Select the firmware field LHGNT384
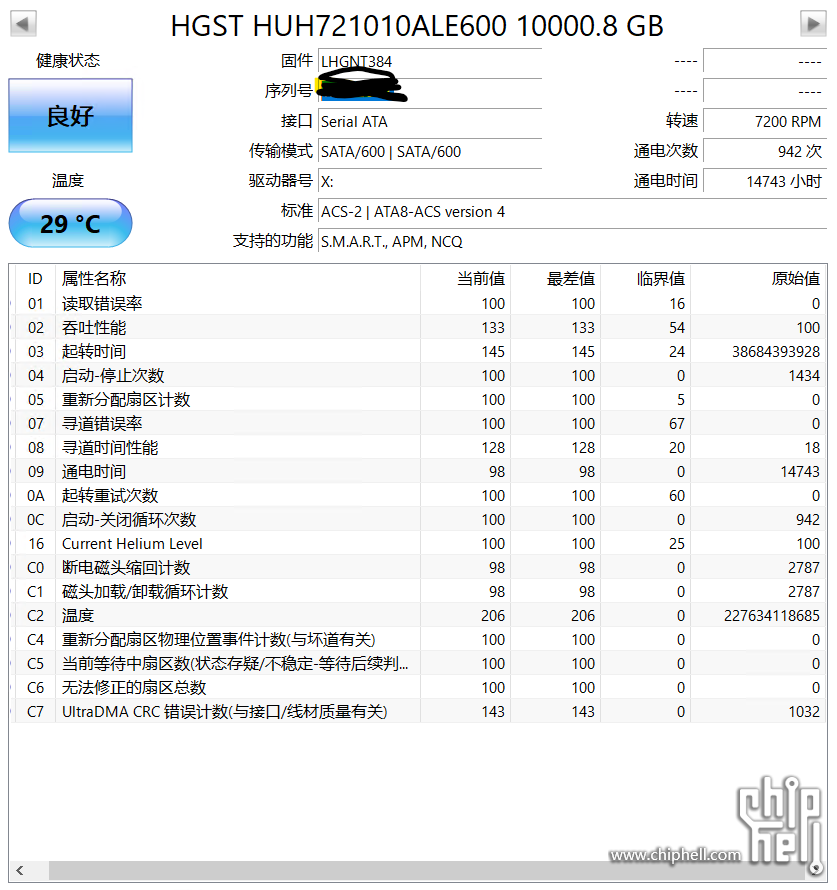Image resolution: width=837 pixels, height=890 pixels. 430,61
